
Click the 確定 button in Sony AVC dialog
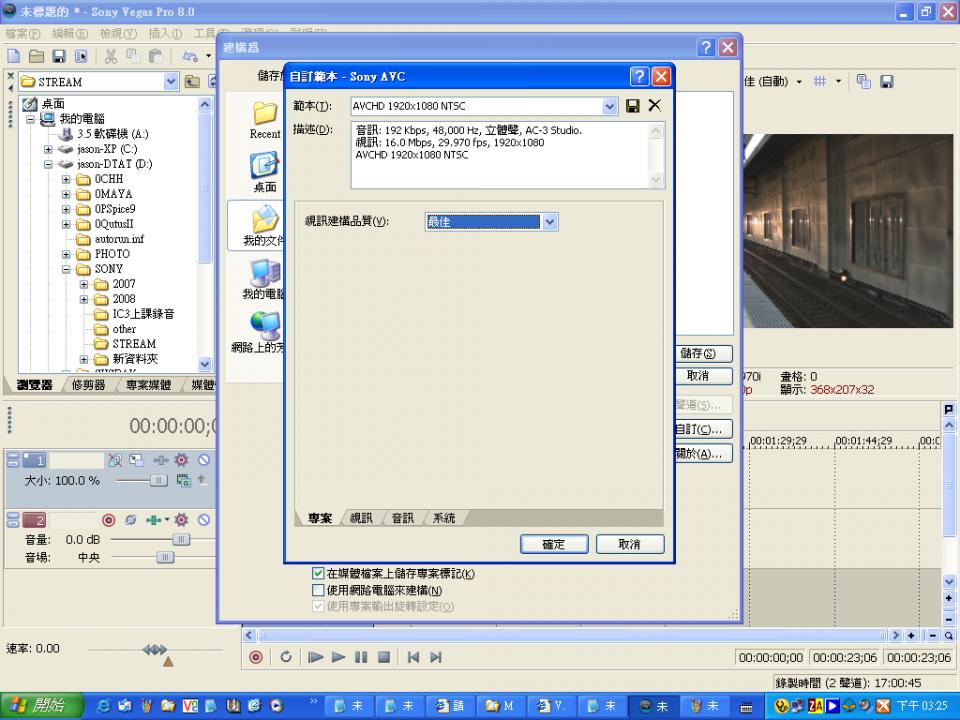coord(553,544)
